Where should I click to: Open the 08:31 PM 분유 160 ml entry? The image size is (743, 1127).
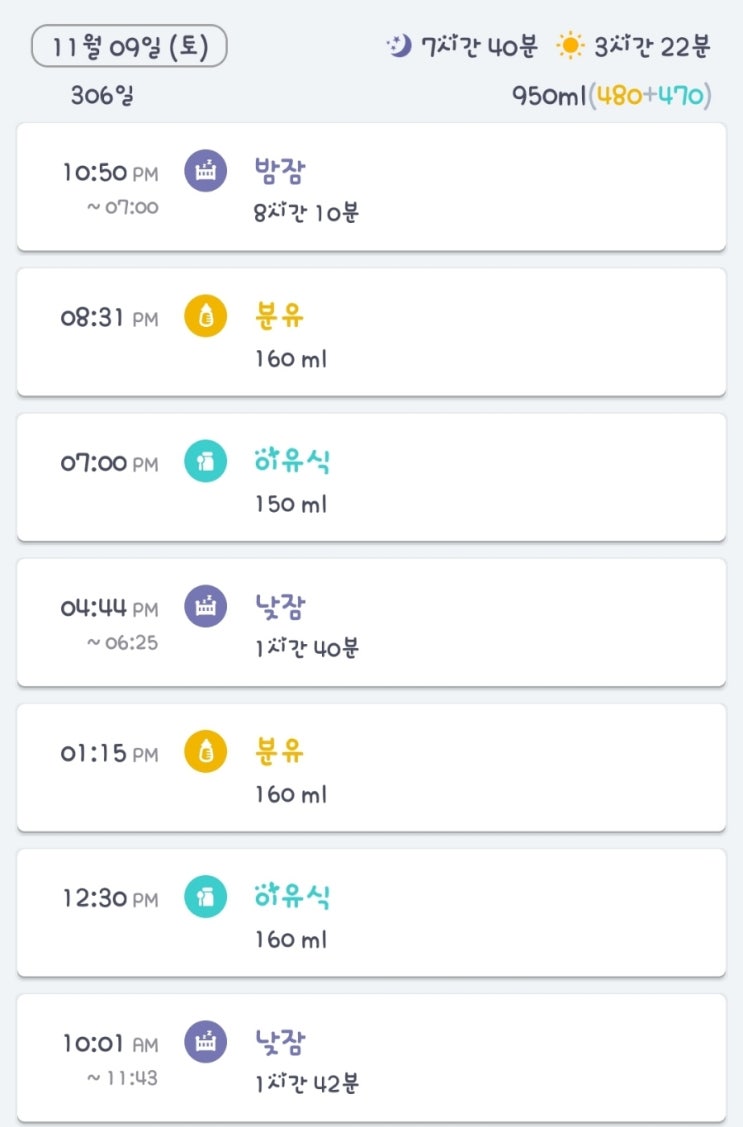tap(450, 333)
